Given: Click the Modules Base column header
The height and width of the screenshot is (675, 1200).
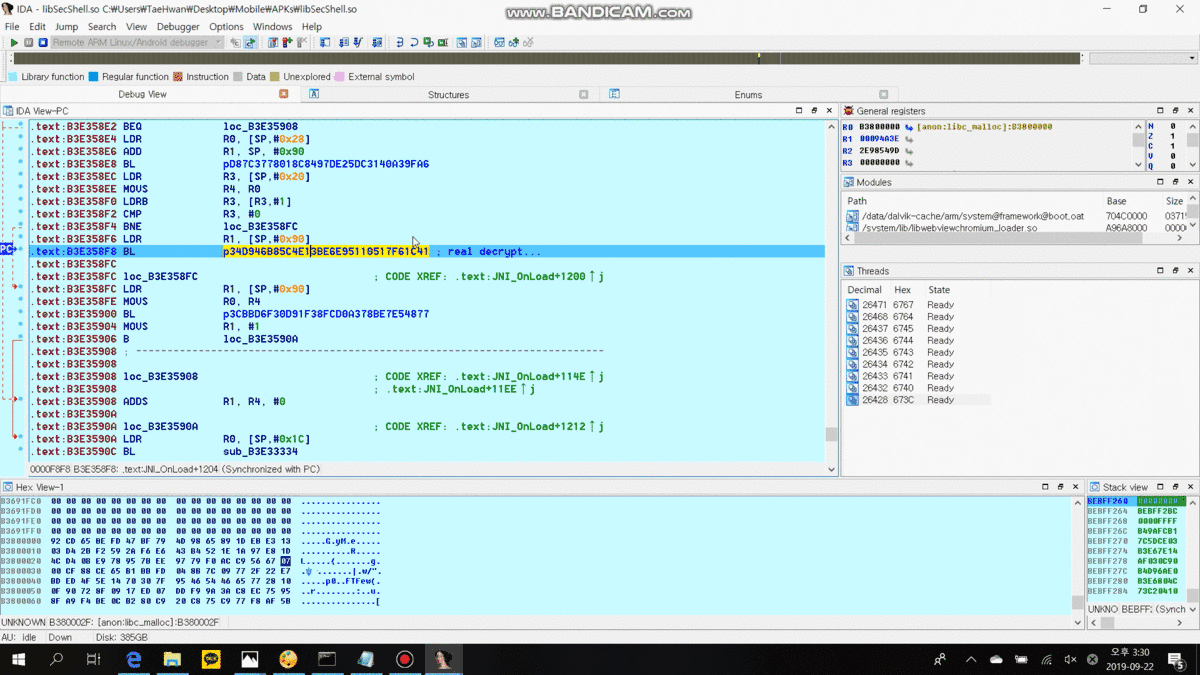Looking at the screenshot, I should click(1116, 201).
